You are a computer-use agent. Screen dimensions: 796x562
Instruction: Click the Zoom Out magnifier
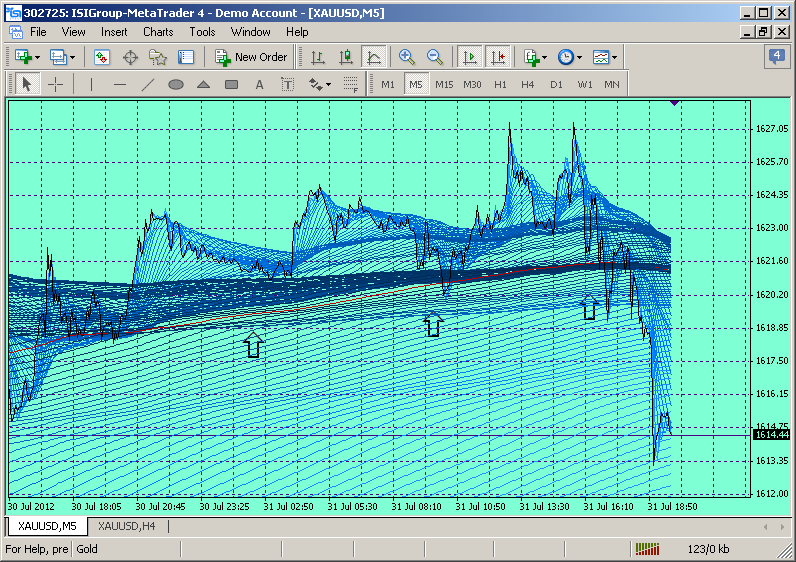point(435,57)
